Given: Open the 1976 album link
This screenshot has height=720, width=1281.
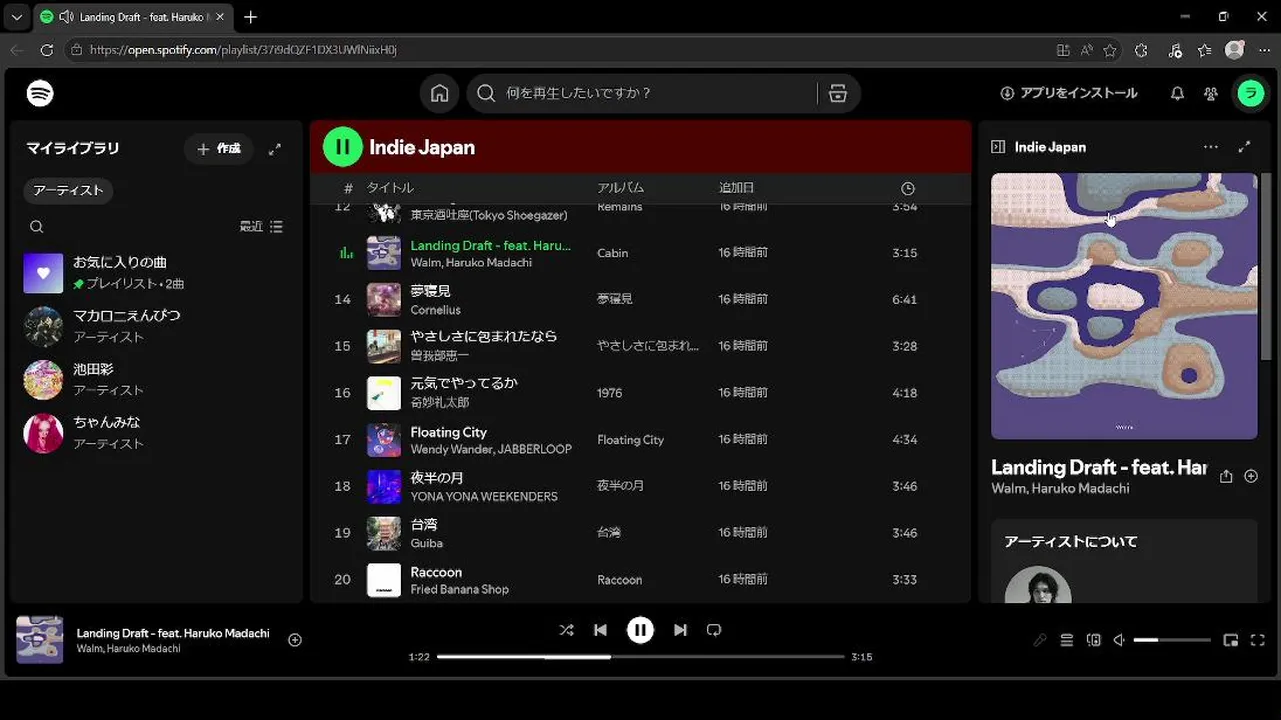Looking at the screenshot, I should coord(610,393).
